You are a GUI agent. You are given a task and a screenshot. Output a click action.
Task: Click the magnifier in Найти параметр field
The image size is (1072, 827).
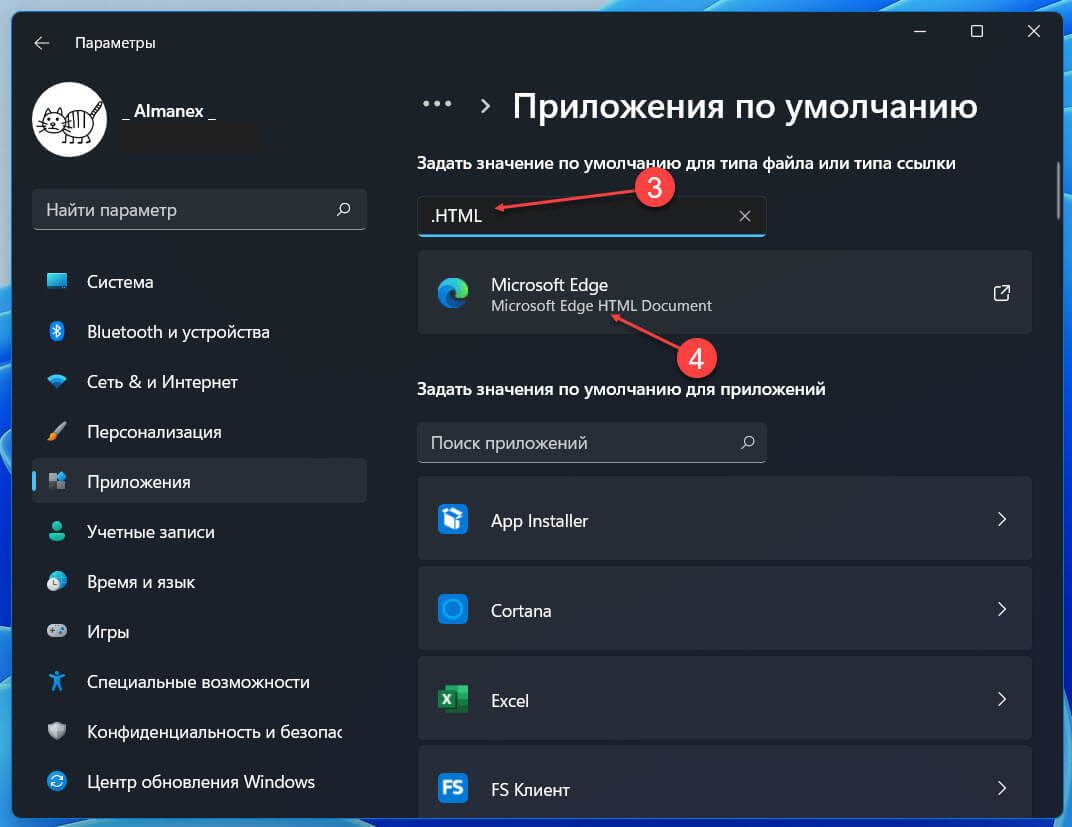[x=344, y=209]
